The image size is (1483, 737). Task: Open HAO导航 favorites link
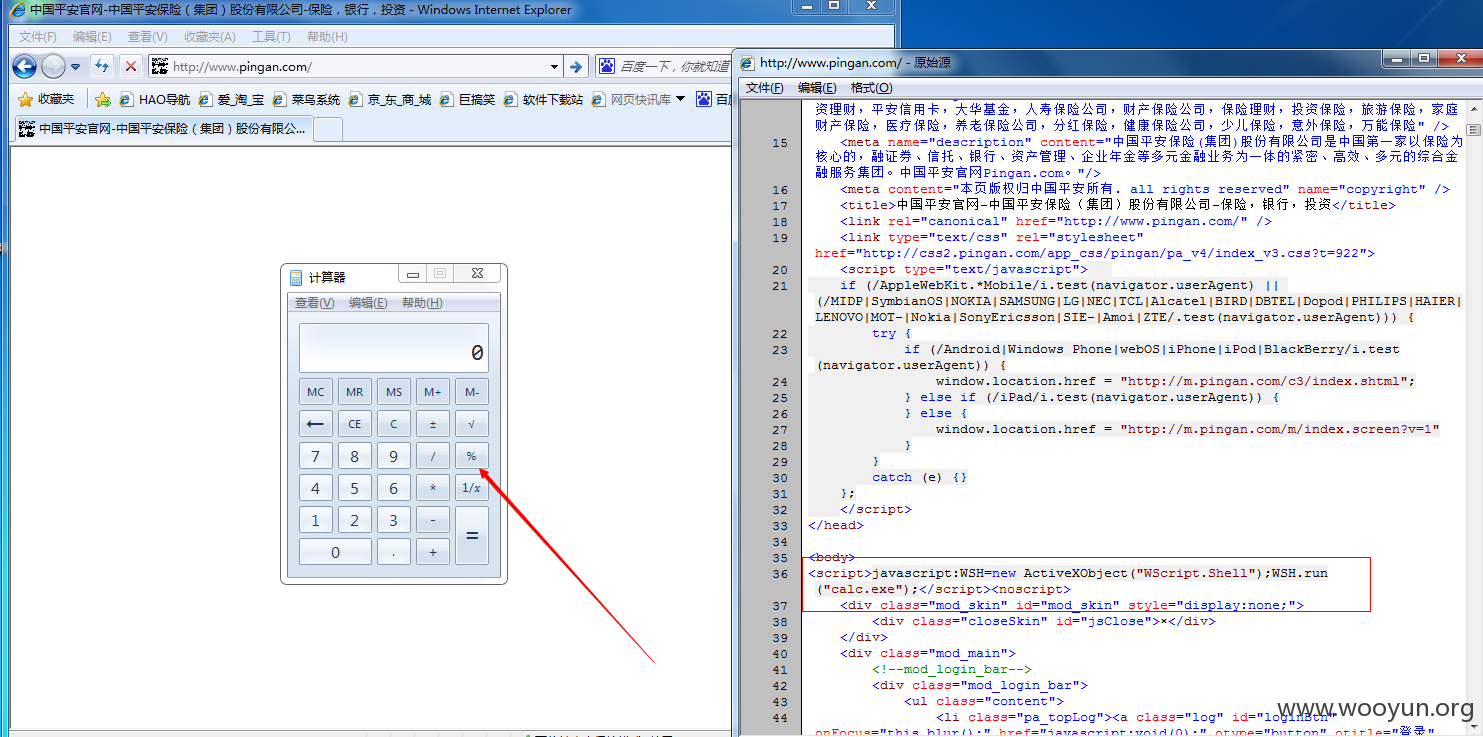[155, 99]
